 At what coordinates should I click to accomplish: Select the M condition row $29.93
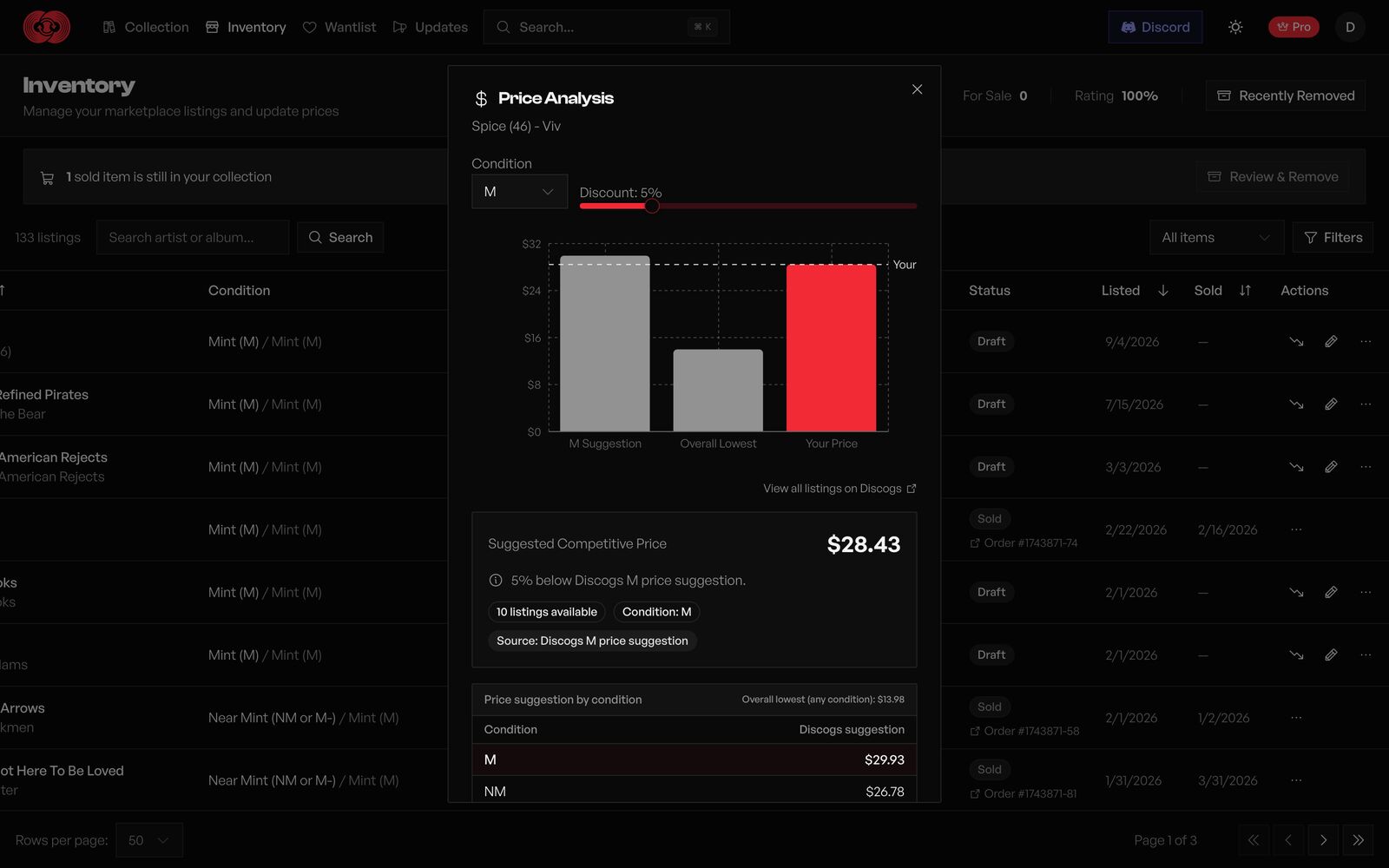tap(694, 759)
